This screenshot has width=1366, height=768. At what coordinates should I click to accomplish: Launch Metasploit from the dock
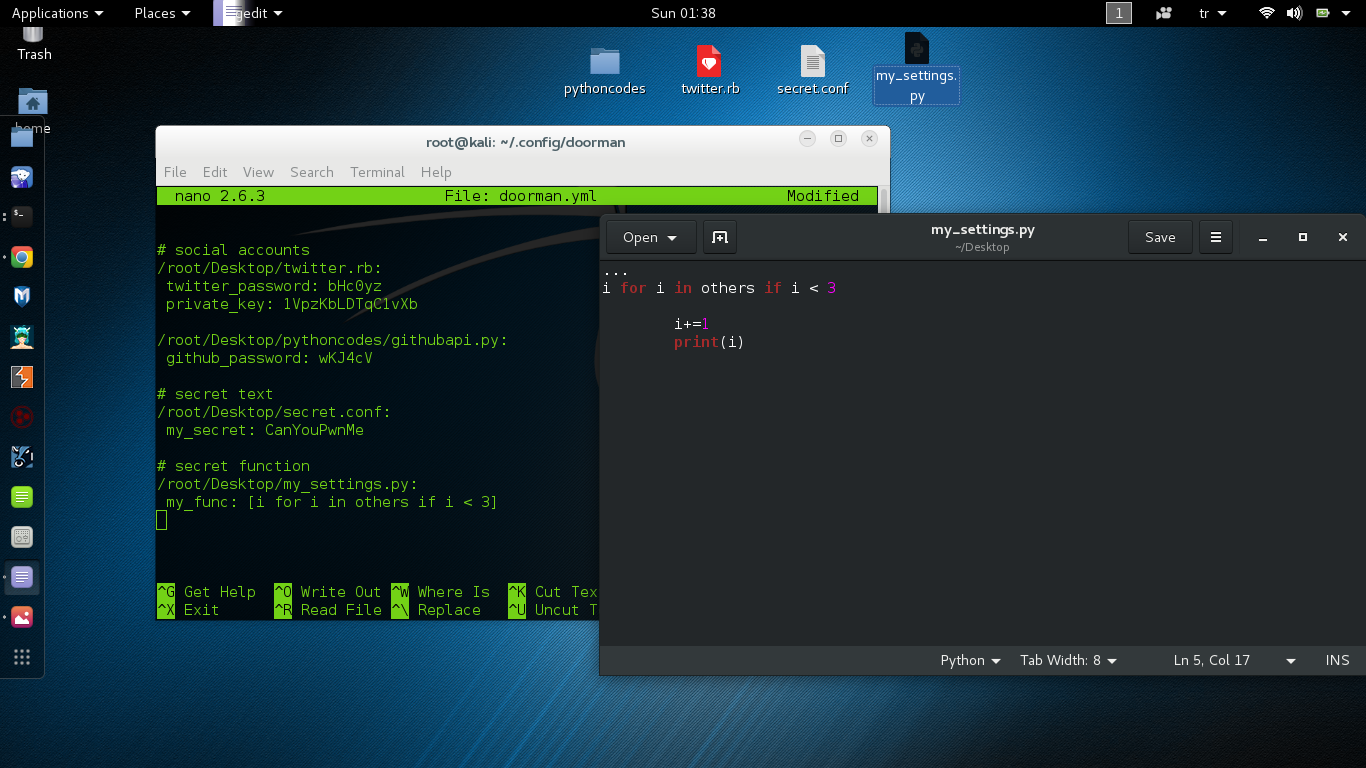[x=22, y=297]
